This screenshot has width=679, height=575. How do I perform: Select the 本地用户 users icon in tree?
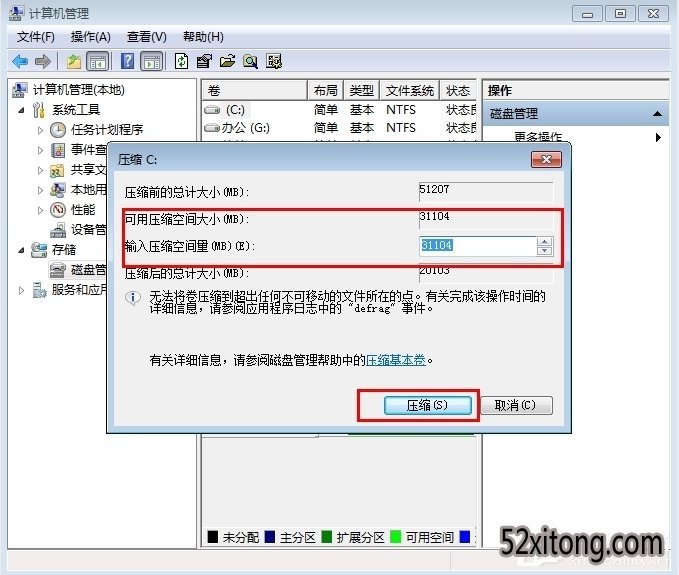point(57,190)
